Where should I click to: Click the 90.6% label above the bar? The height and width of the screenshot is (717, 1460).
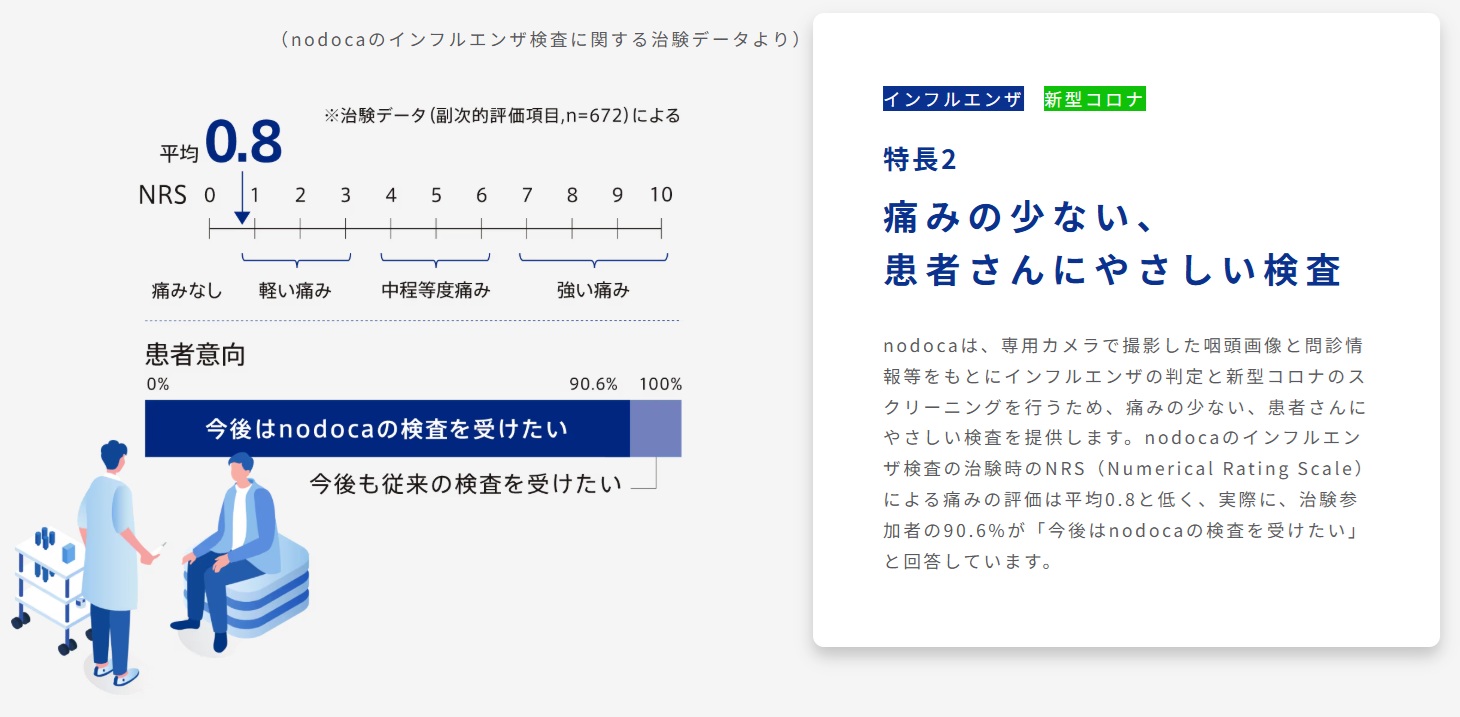point(594,384)
